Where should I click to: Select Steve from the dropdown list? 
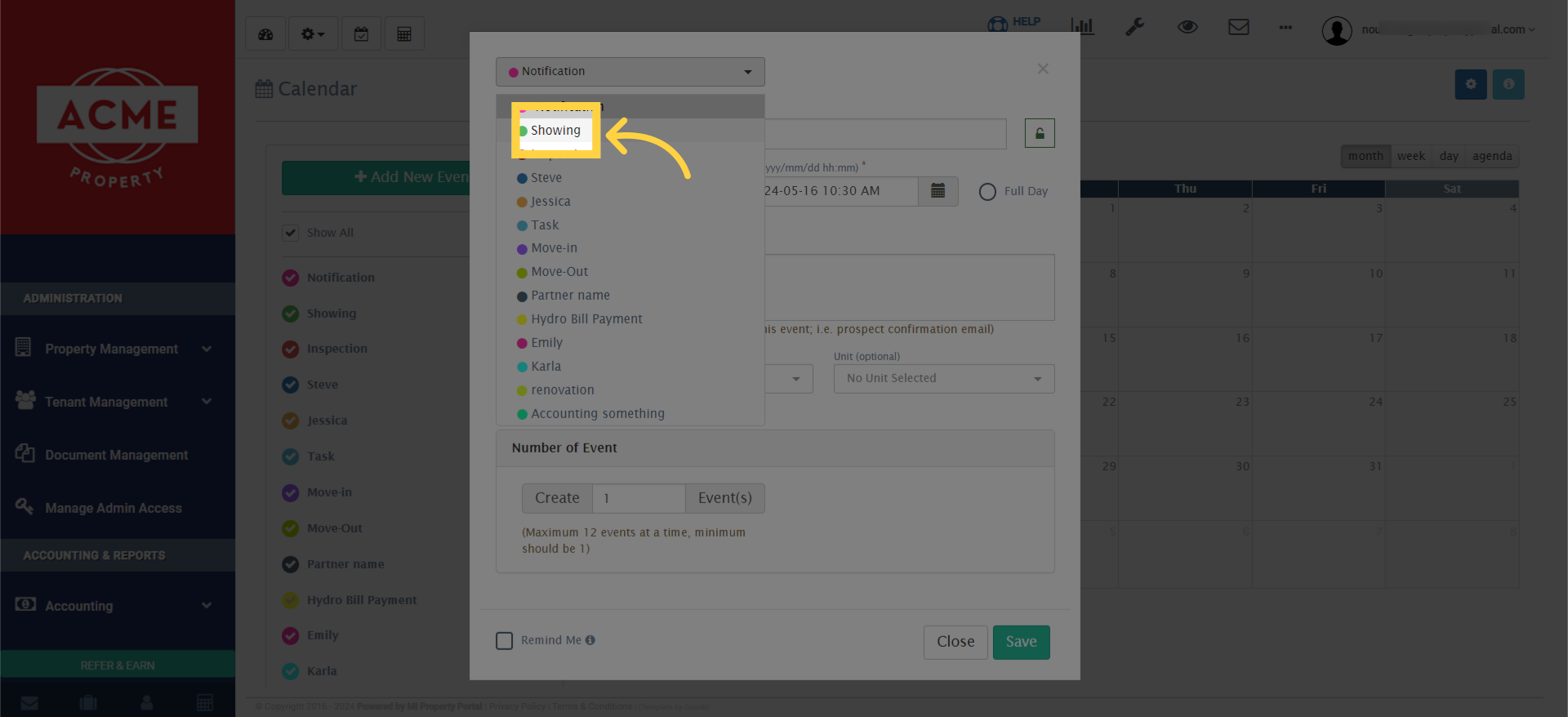point(630,178)
